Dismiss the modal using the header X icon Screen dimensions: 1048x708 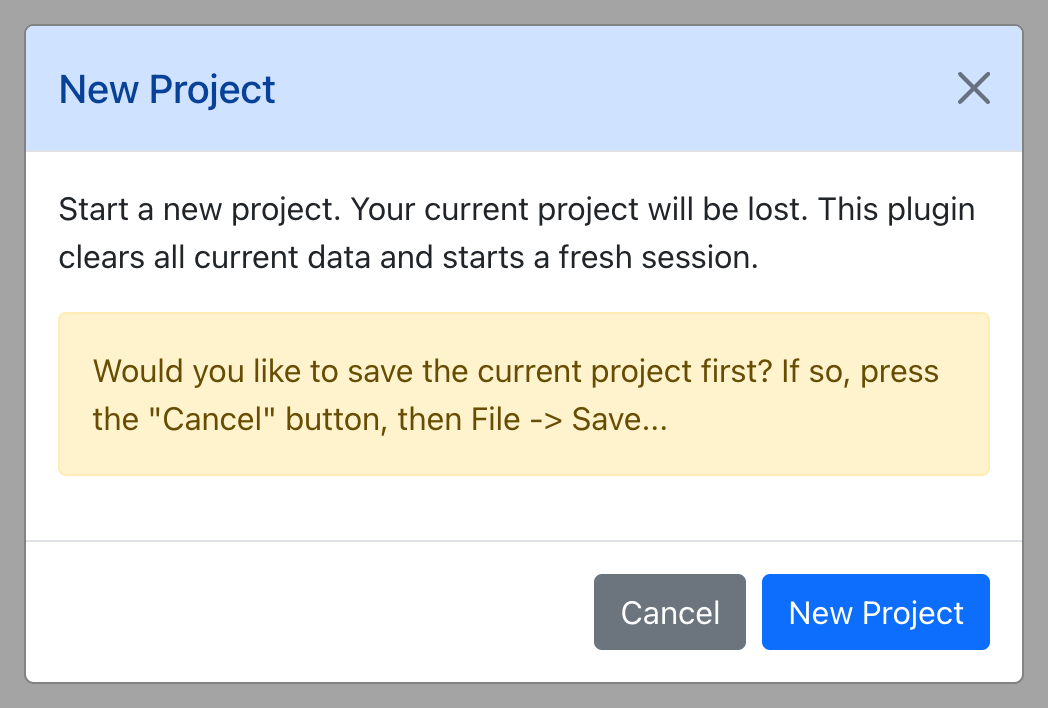(973, 88)
